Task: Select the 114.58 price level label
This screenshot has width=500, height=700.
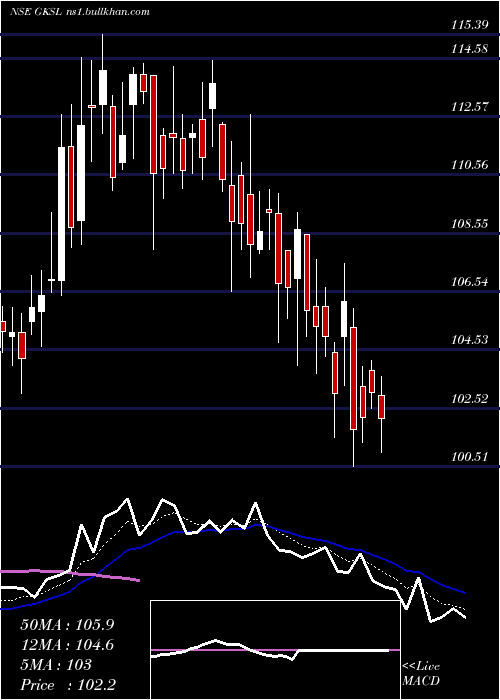Action: click(x=469, y=49)
